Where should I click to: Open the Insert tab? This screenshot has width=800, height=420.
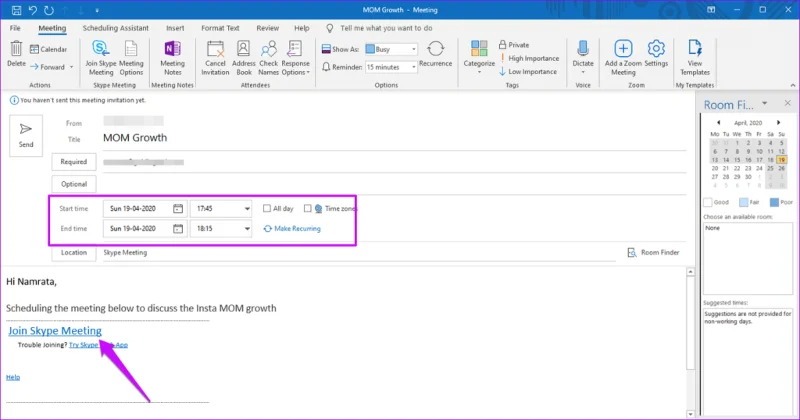coord(175,28)
